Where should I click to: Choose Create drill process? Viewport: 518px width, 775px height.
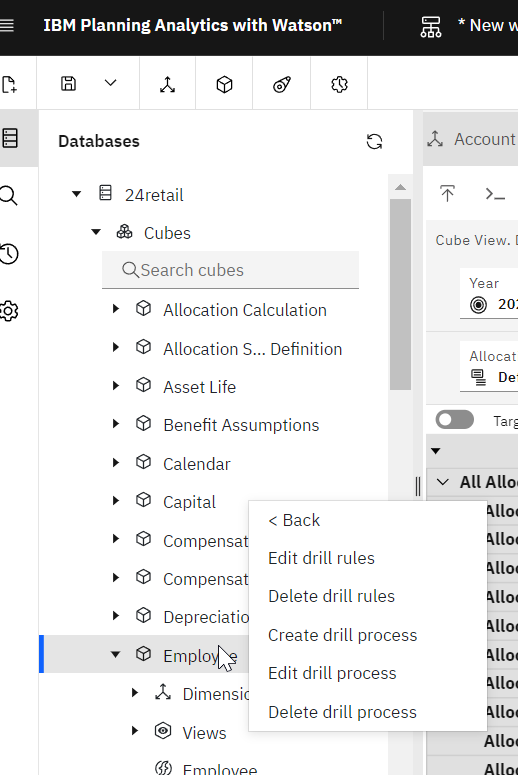click(x=343, y=635)
